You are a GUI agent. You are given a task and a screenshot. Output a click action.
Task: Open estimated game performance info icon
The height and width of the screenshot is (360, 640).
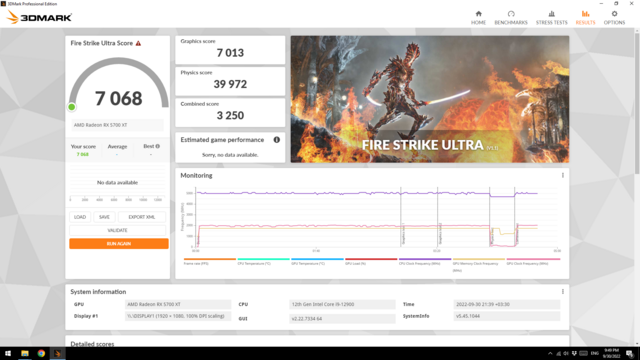276,140
